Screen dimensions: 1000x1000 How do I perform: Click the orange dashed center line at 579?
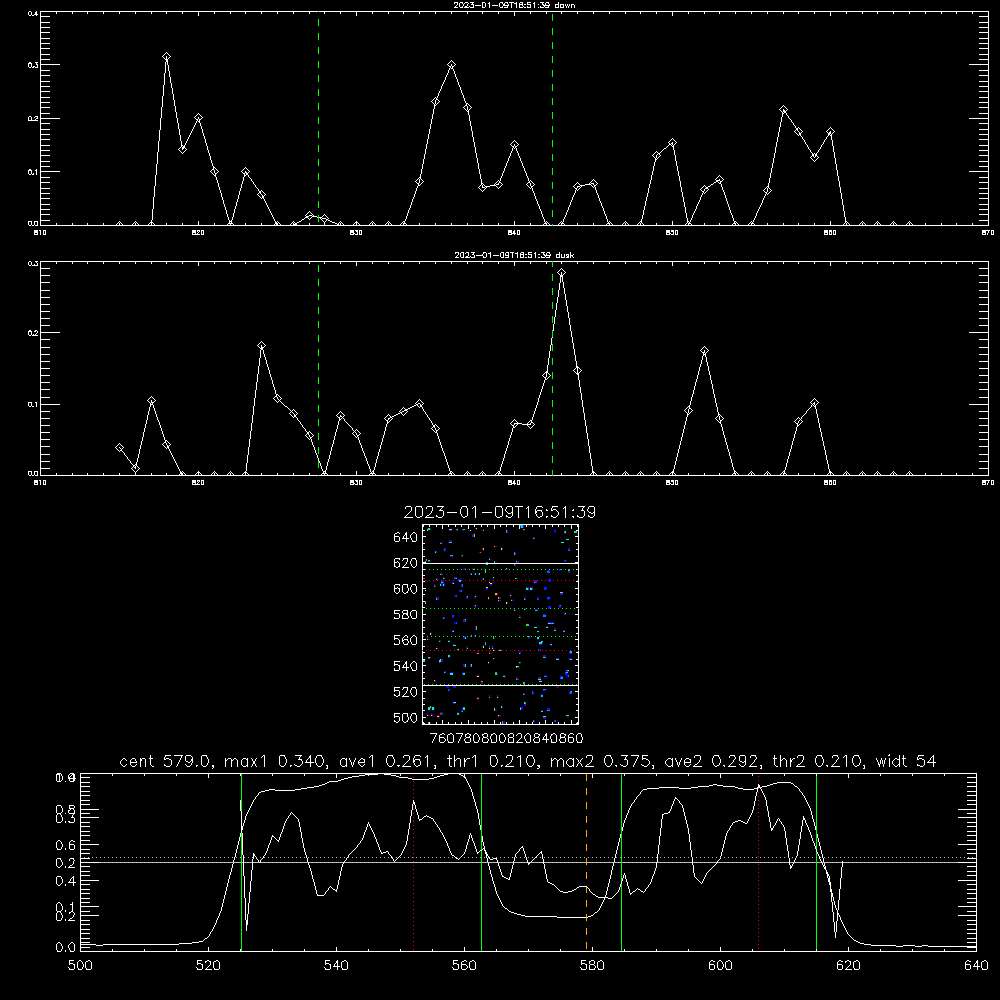point(587,862)
